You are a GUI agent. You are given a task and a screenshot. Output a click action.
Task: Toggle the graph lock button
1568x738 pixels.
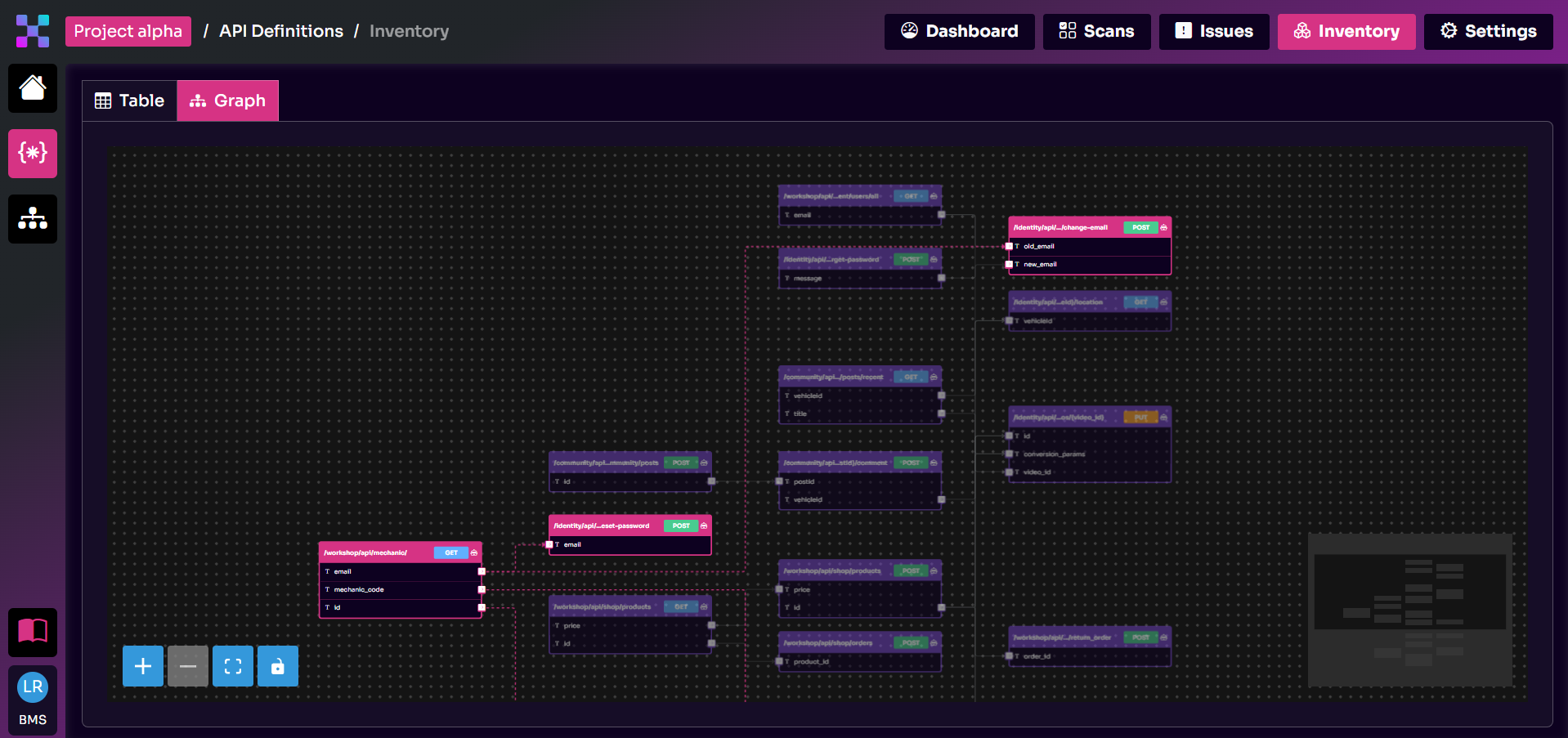(x=278, y=666)
